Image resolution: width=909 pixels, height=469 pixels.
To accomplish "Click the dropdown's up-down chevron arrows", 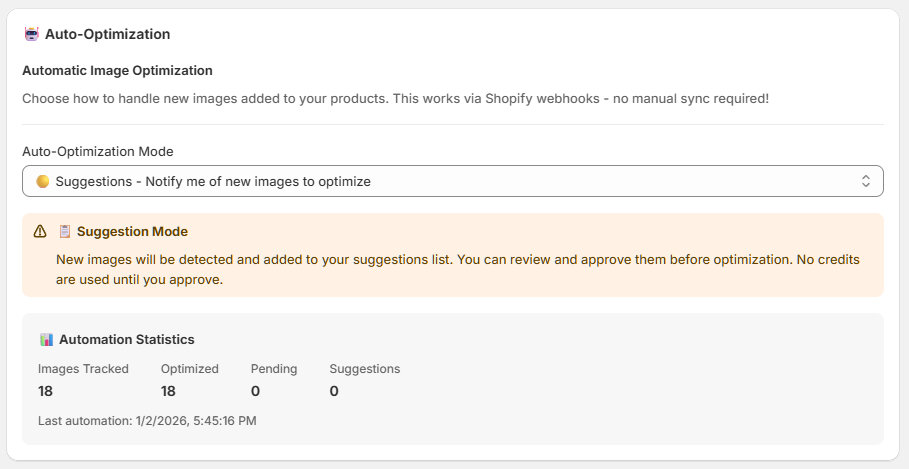I will click(866, 181).
